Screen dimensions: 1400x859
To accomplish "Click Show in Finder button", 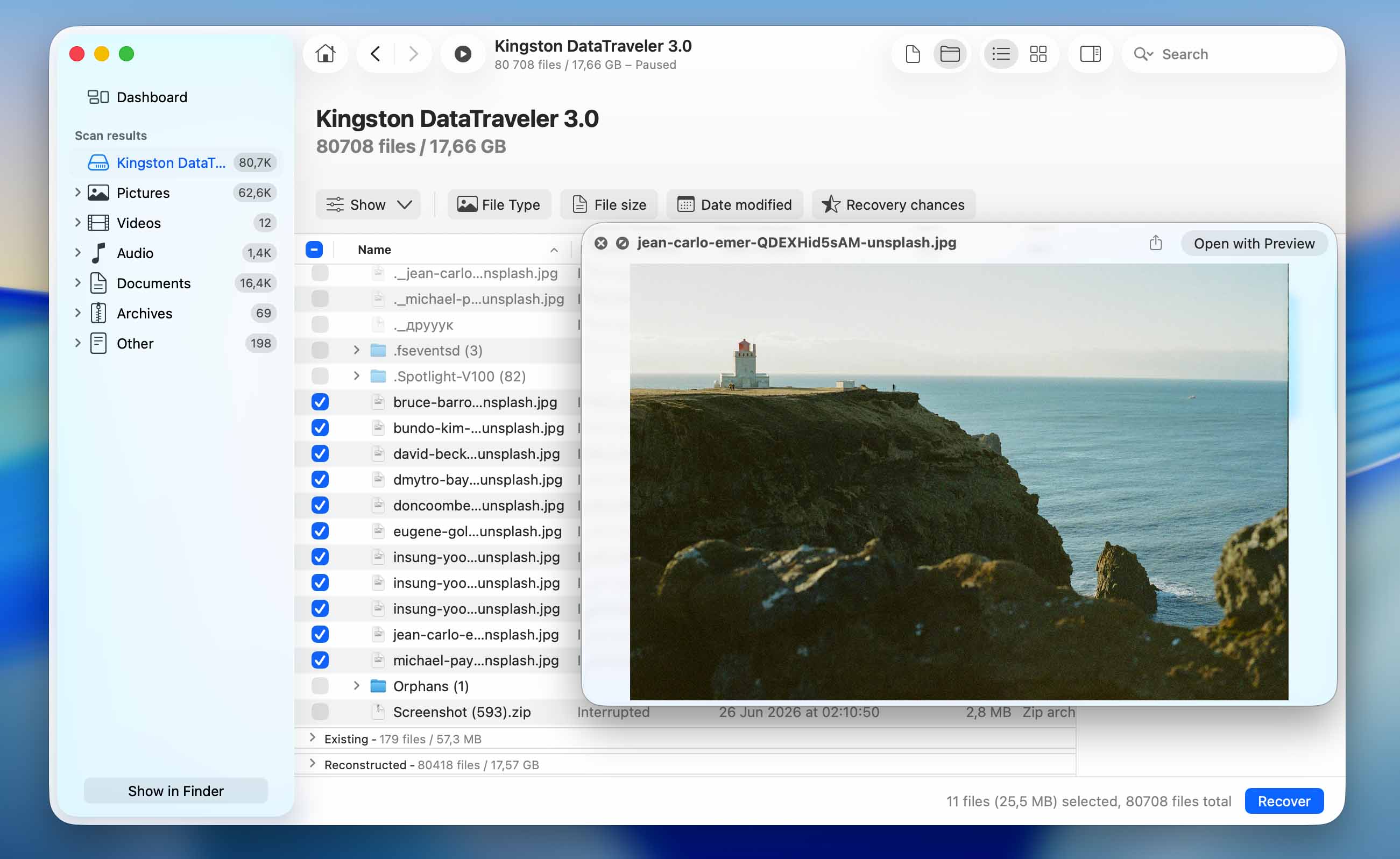I will point(175,791).
